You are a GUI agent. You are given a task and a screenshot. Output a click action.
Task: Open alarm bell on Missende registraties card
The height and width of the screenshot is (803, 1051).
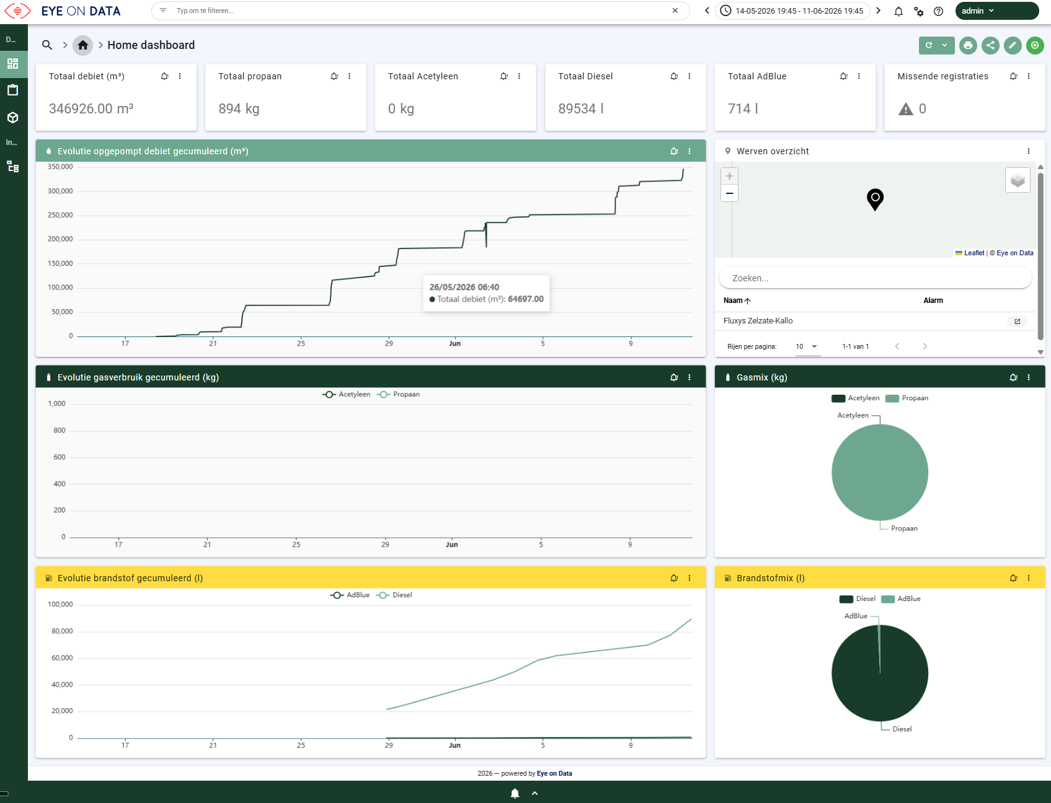point(1013,76)
